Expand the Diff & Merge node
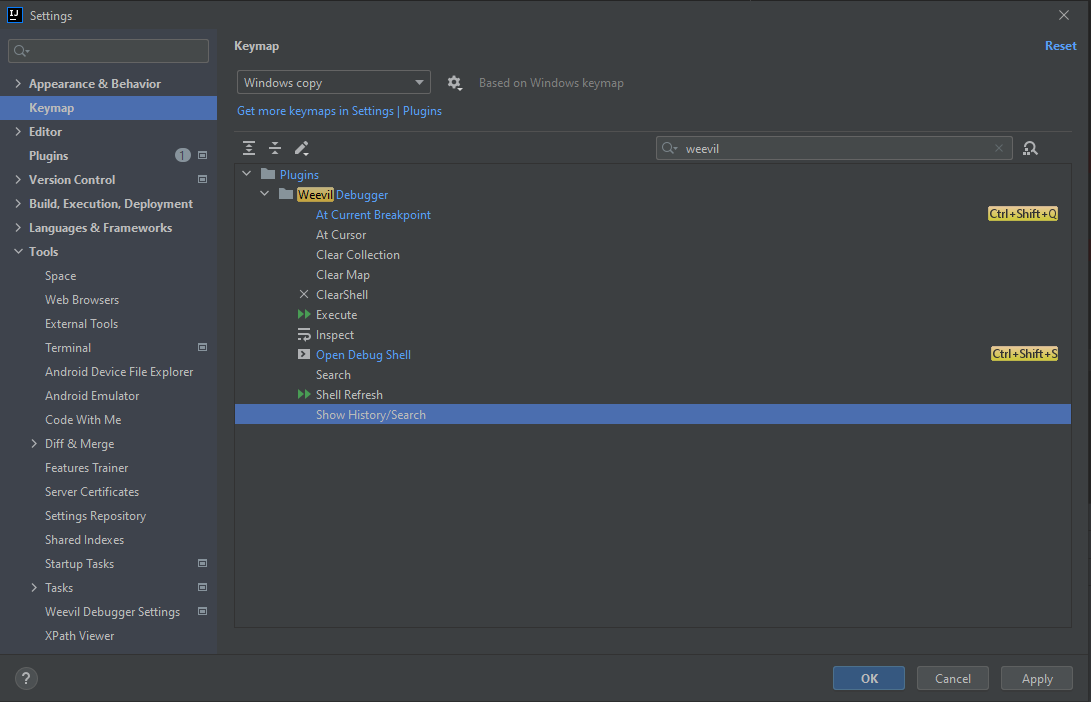The height and width of the screenshot is (702, 1091). (34, 443)
